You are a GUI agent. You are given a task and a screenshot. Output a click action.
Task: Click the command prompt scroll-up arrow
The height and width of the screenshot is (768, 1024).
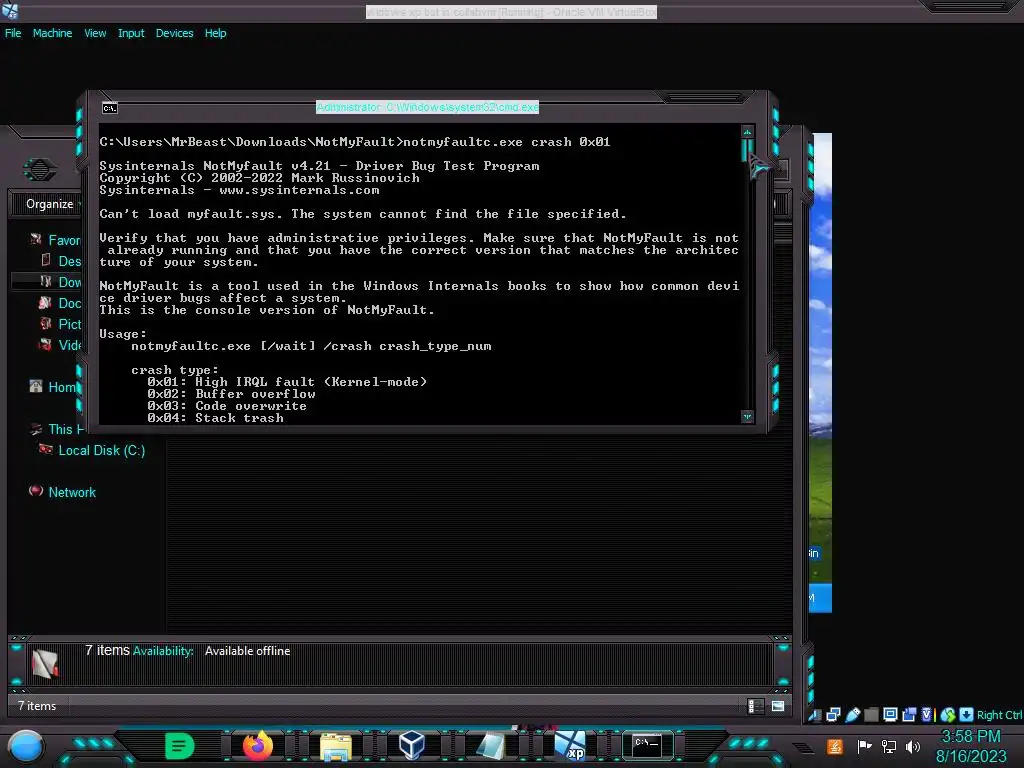(747, 132)
